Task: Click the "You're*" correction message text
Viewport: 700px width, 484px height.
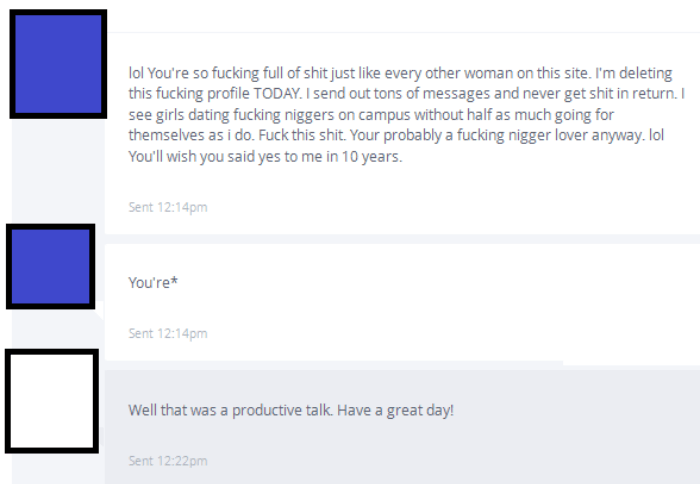Action: point(153,282)
